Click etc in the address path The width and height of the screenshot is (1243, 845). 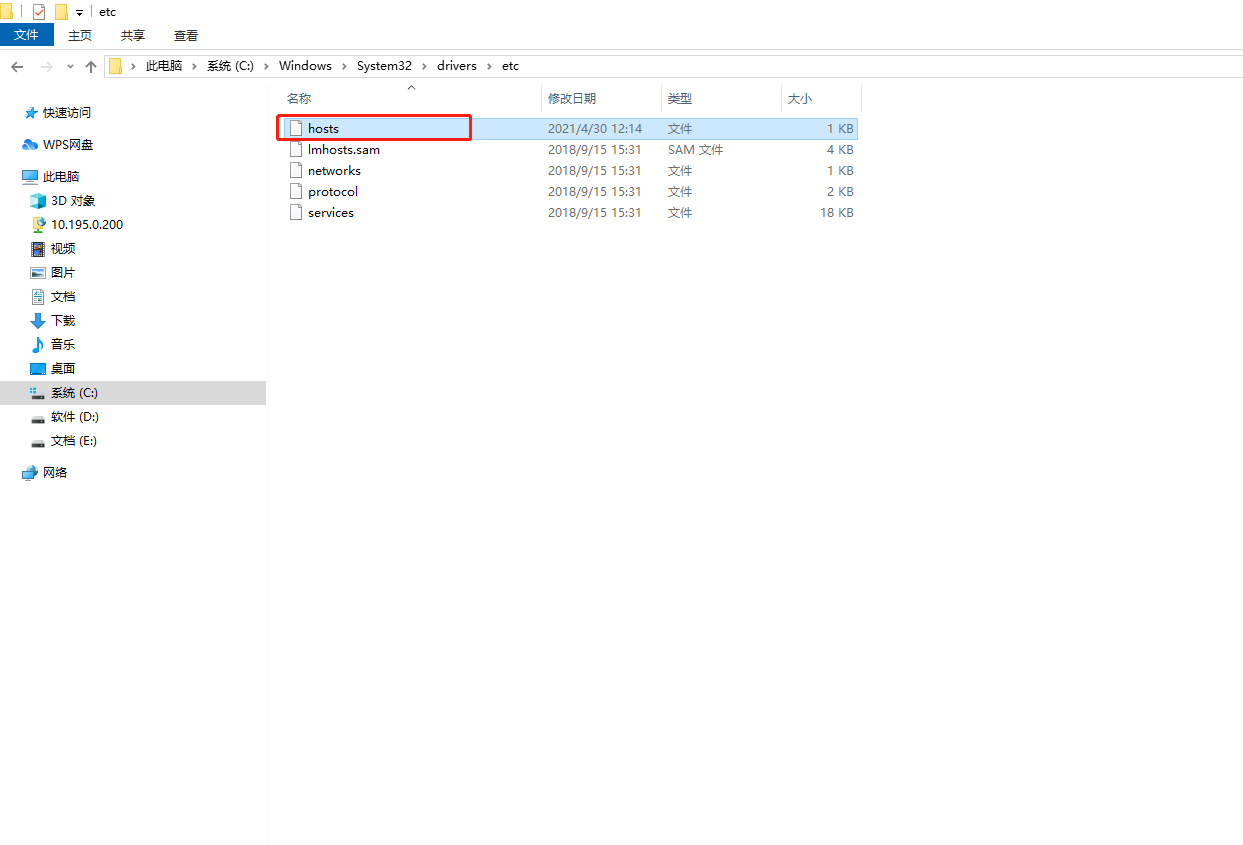pyautogui.click(x=510, y=66)
